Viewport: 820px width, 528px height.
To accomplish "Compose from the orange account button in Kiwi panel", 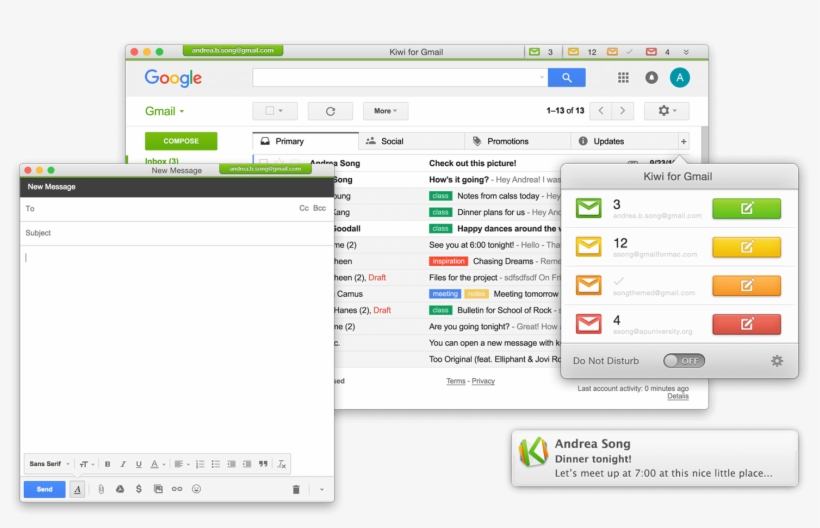I will pyautogui.click(x=746, y=285).
